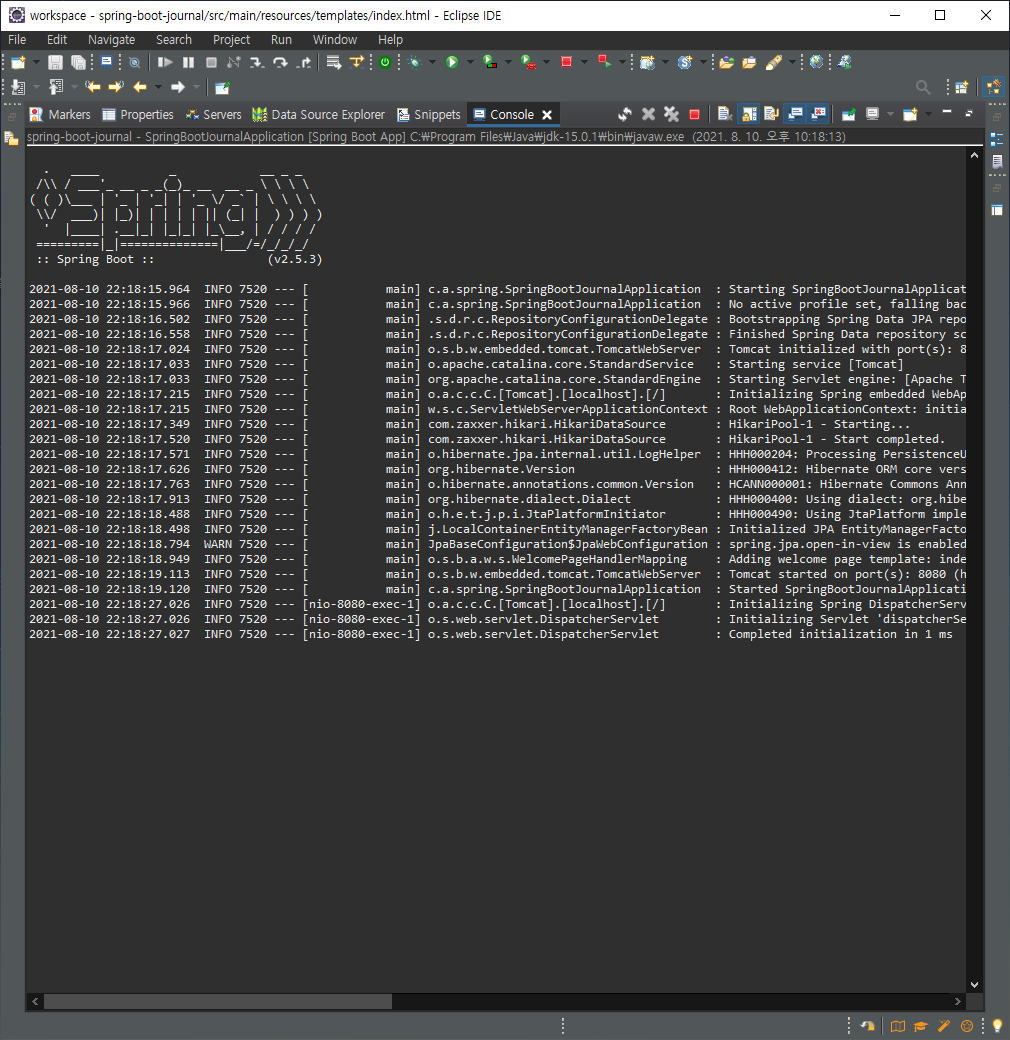The height and width of the screenshot is (1040, 1010).
Task: Open dropdown beside the Open Task pencil icon
Action: (x=792, y=62)
